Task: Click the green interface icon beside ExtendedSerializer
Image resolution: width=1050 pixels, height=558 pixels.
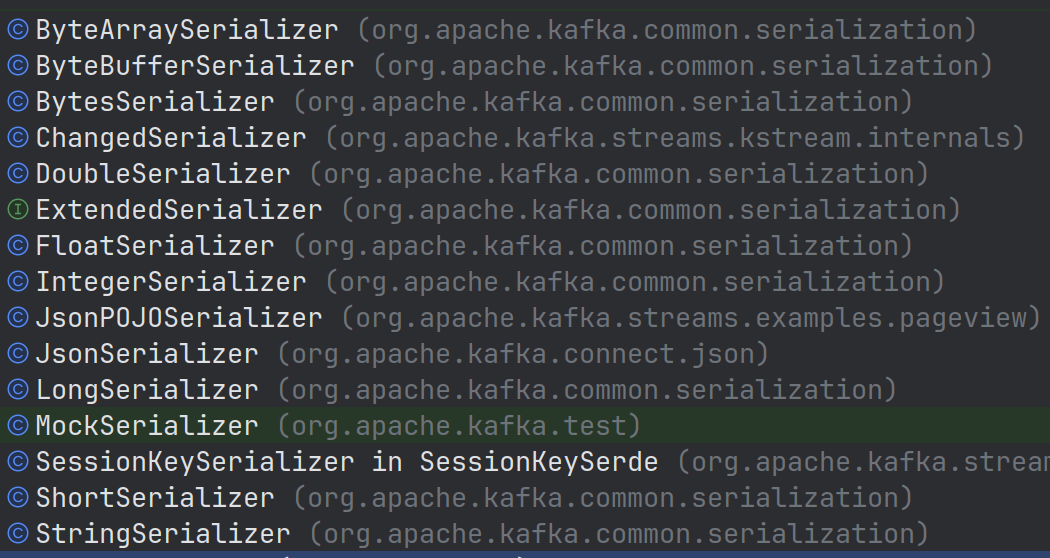Action: [x=18, y=210]
